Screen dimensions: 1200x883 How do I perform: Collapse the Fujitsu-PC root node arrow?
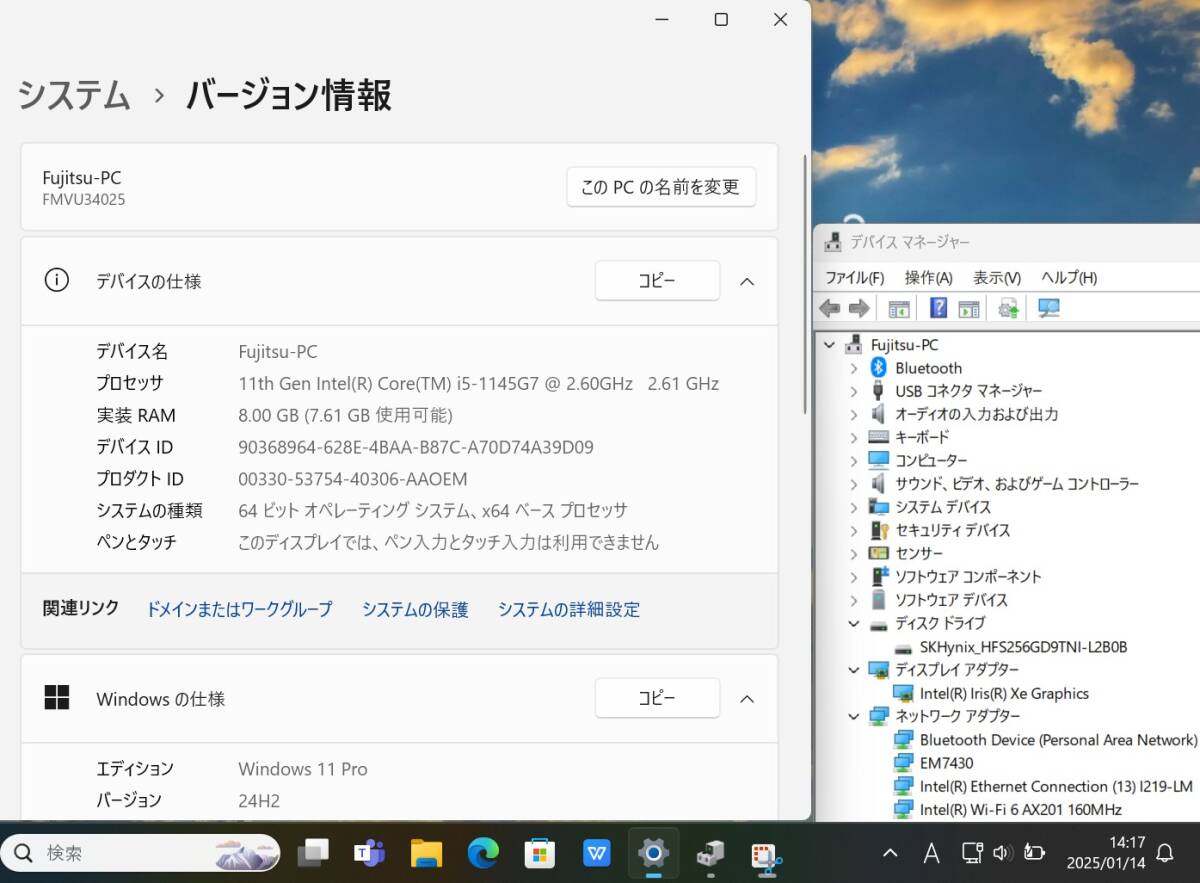[829, 345]
